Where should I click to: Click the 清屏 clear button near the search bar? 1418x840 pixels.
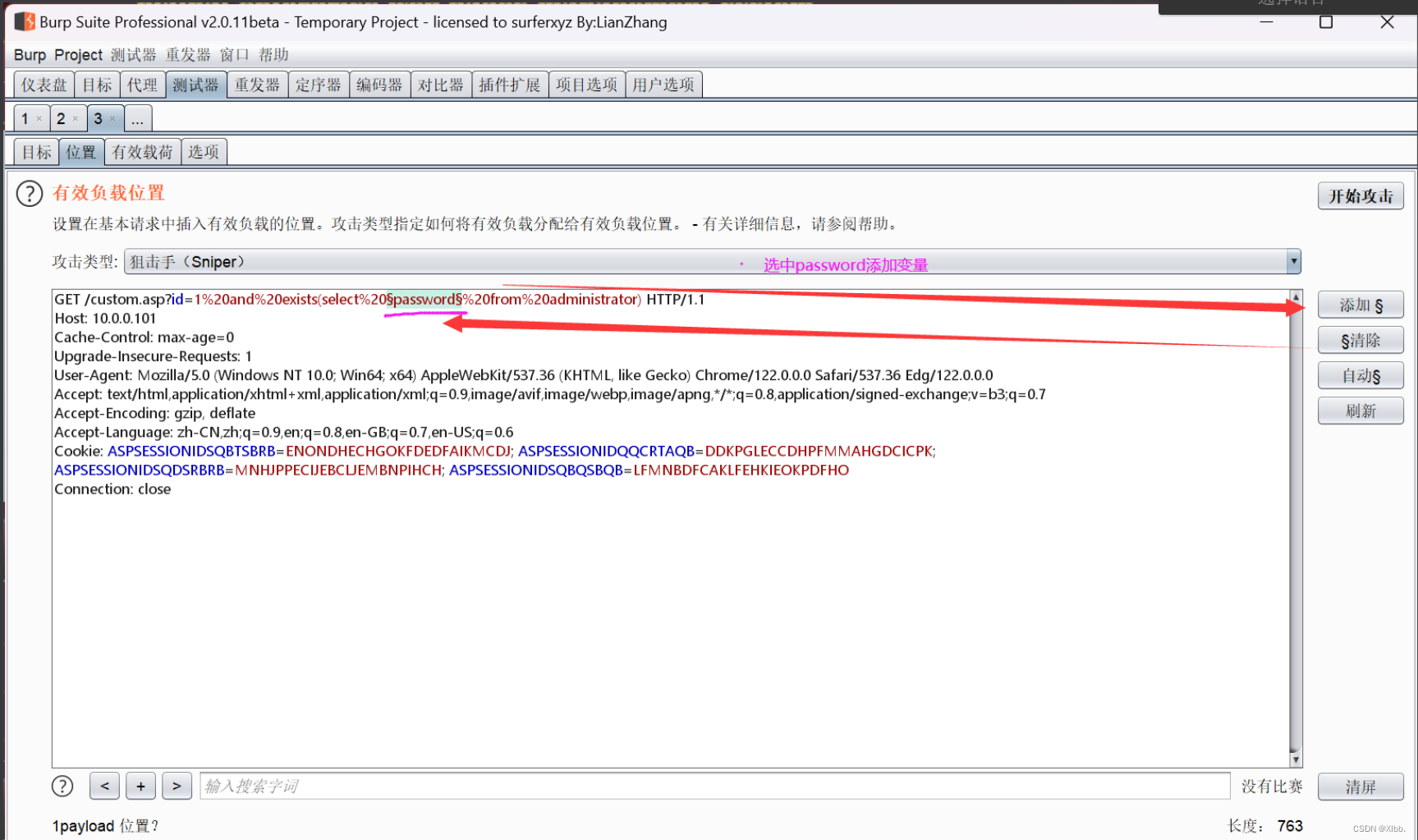1361,786
